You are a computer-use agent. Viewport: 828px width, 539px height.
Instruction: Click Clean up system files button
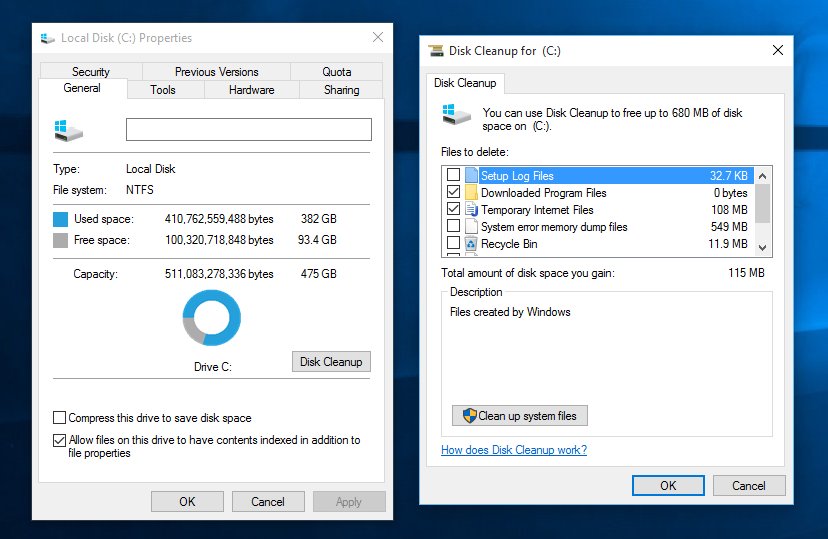tap(520, 415)
